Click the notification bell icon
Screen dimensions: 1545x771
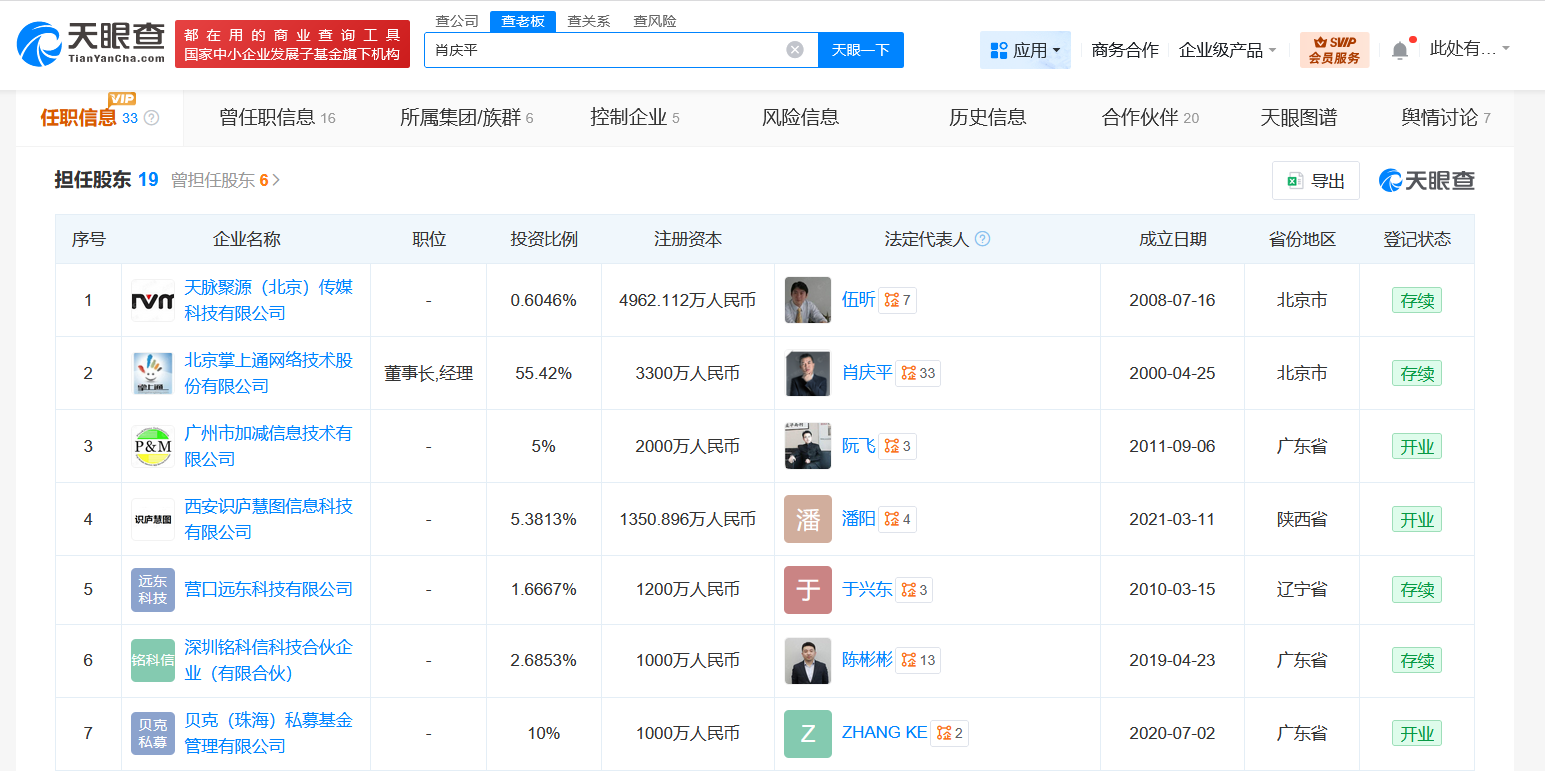click(x=1400, y=50)
